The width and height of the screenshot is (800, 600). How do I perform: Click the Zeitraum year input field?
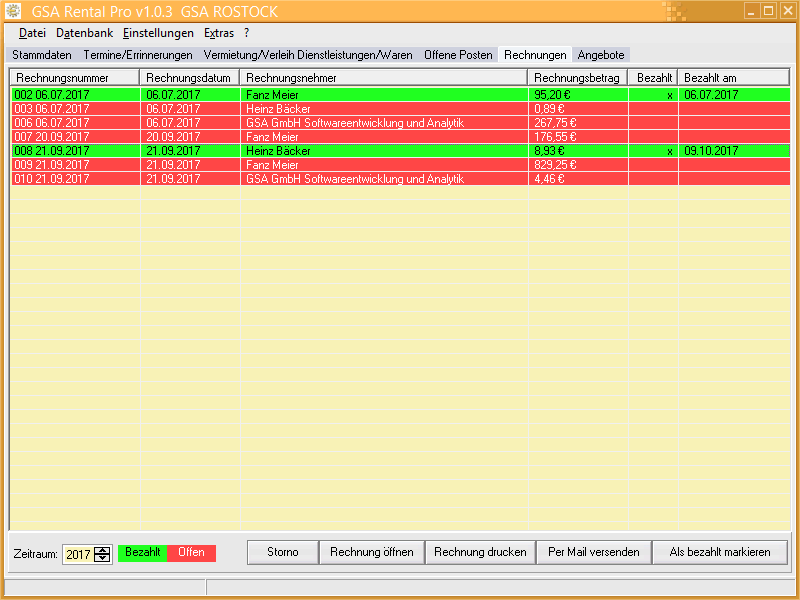click(78, 554)
